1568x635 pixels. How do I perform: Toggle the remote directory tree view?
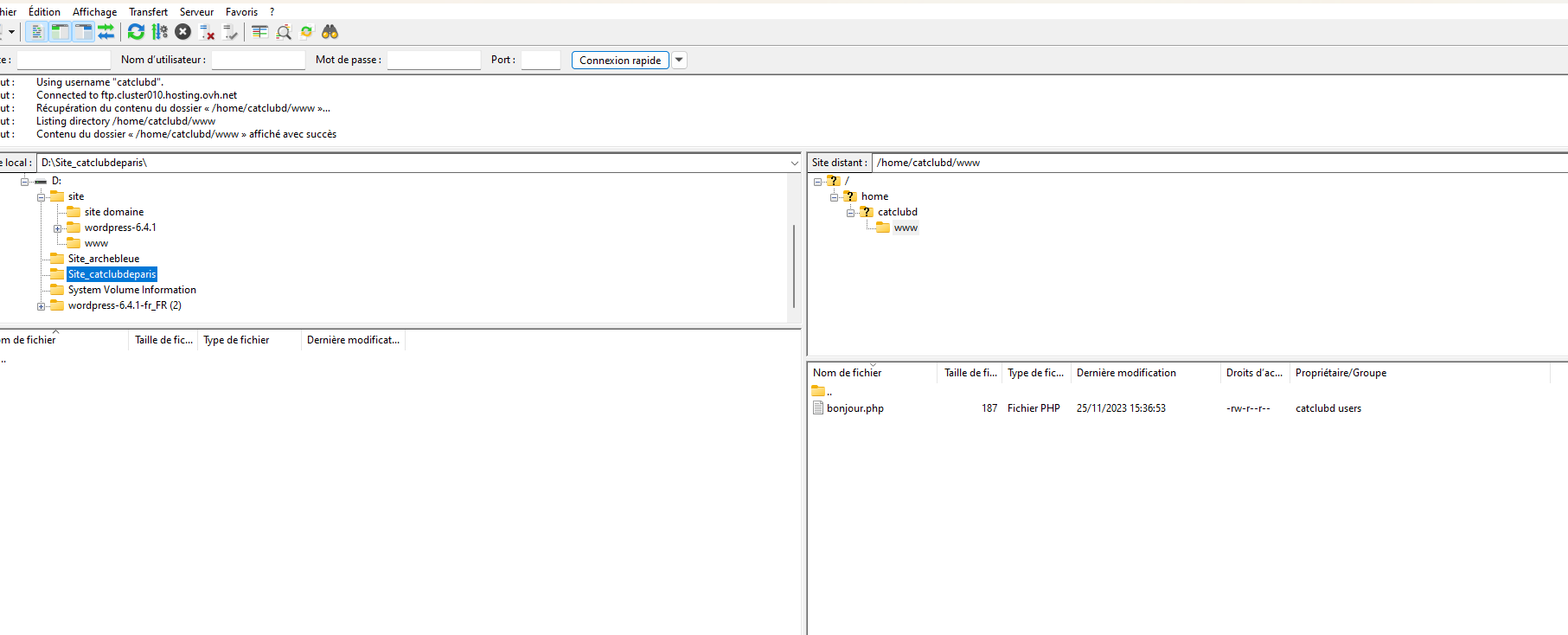(x=83, y=32)
